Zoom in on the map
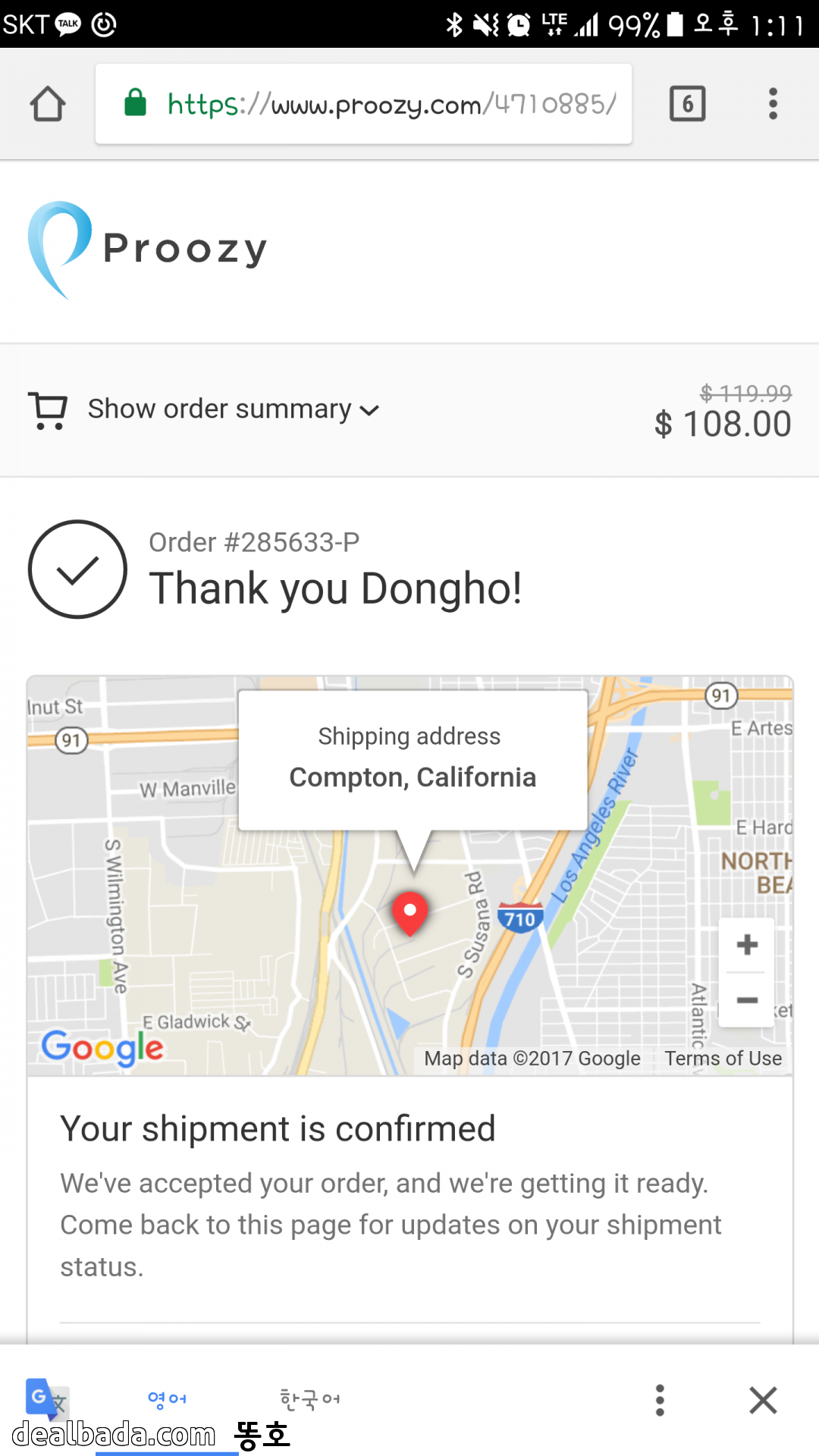The width and height of the screenshot is (819, 1456). [747, 945]
